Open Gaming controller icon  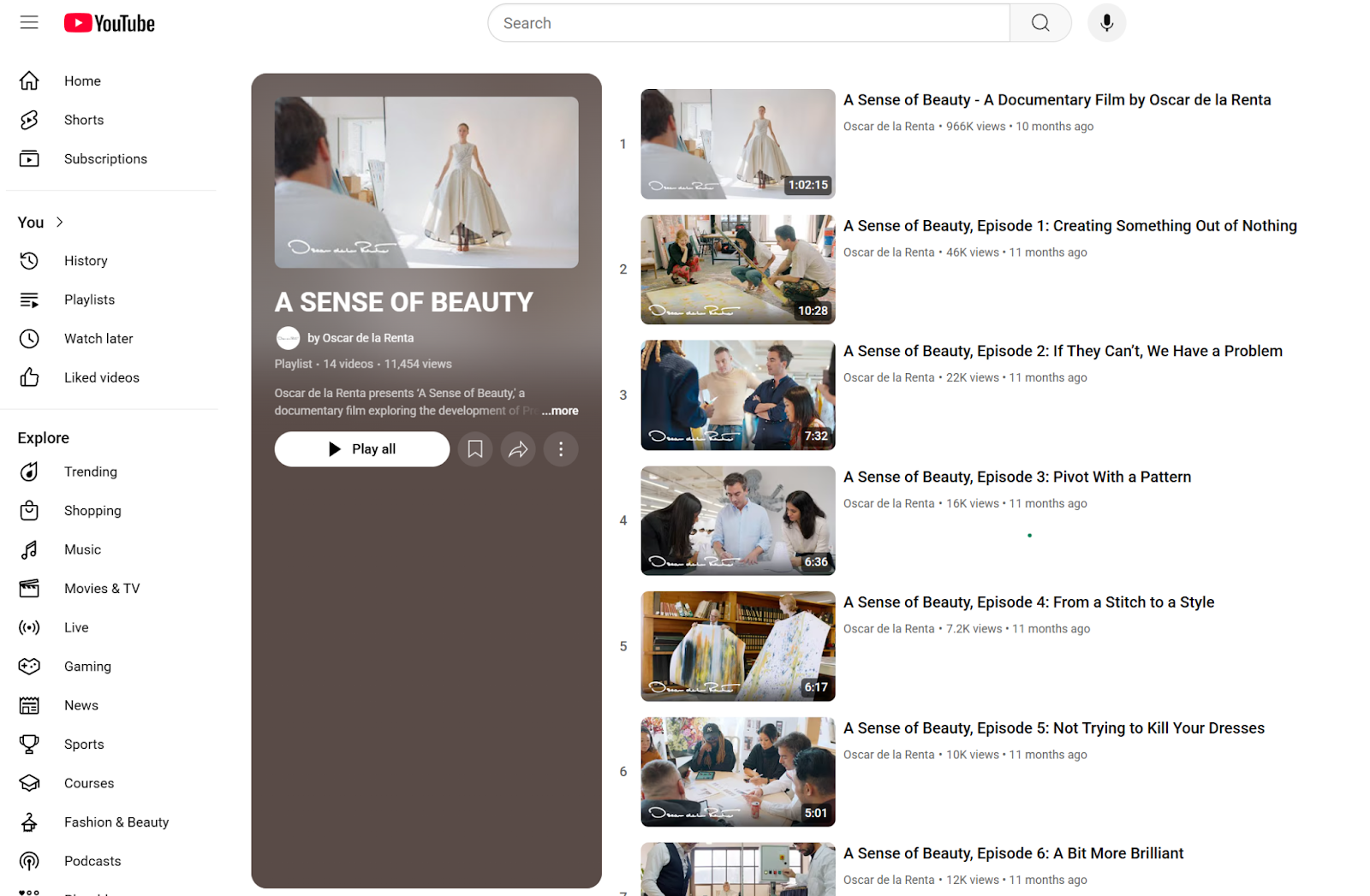tap(29, 666)
